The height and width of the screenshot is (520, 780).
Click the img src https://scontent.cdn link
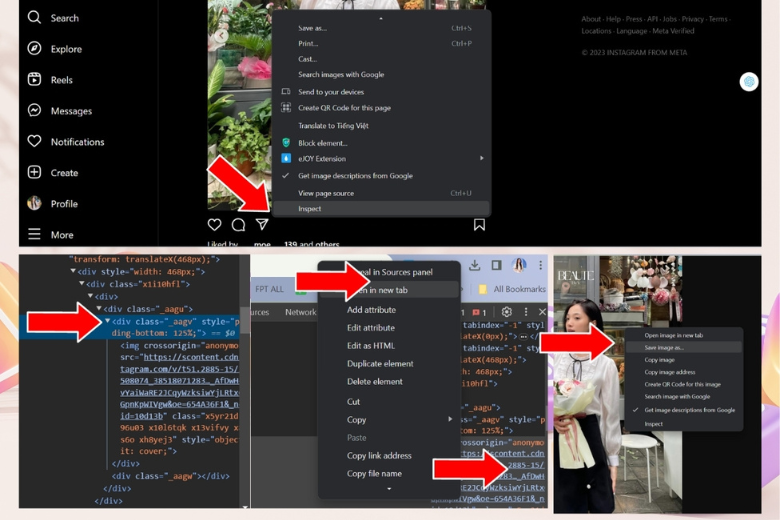pos(191,357)
